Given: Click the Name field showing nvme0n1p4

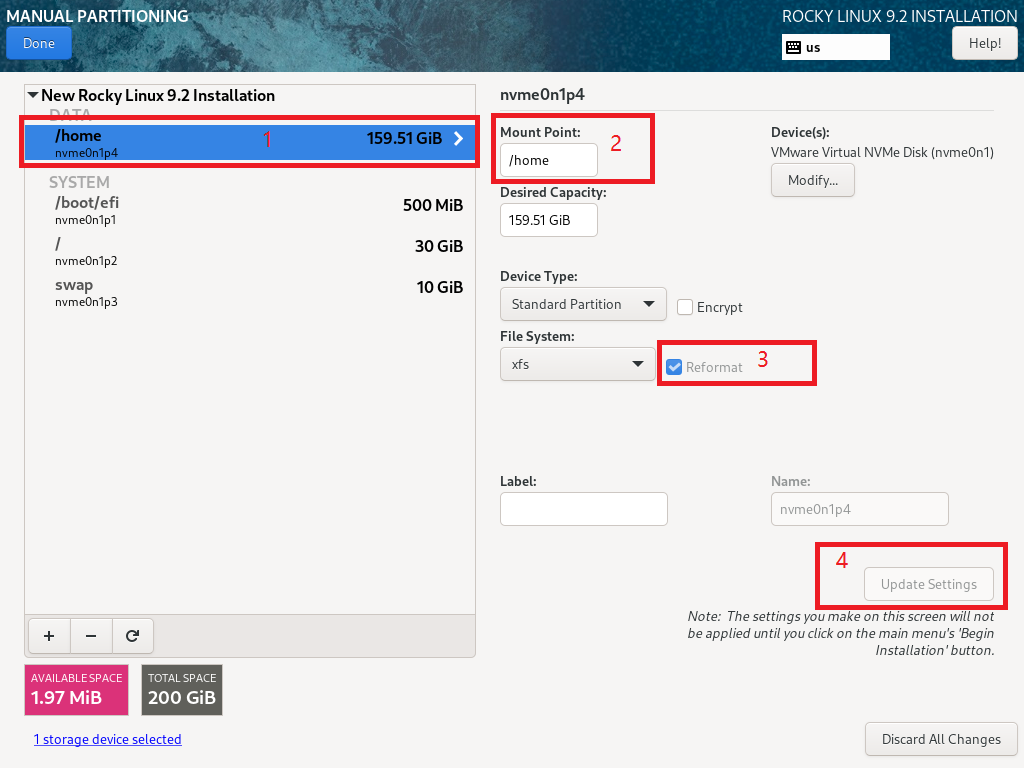Looking at the screenshot, I should 859,509.
